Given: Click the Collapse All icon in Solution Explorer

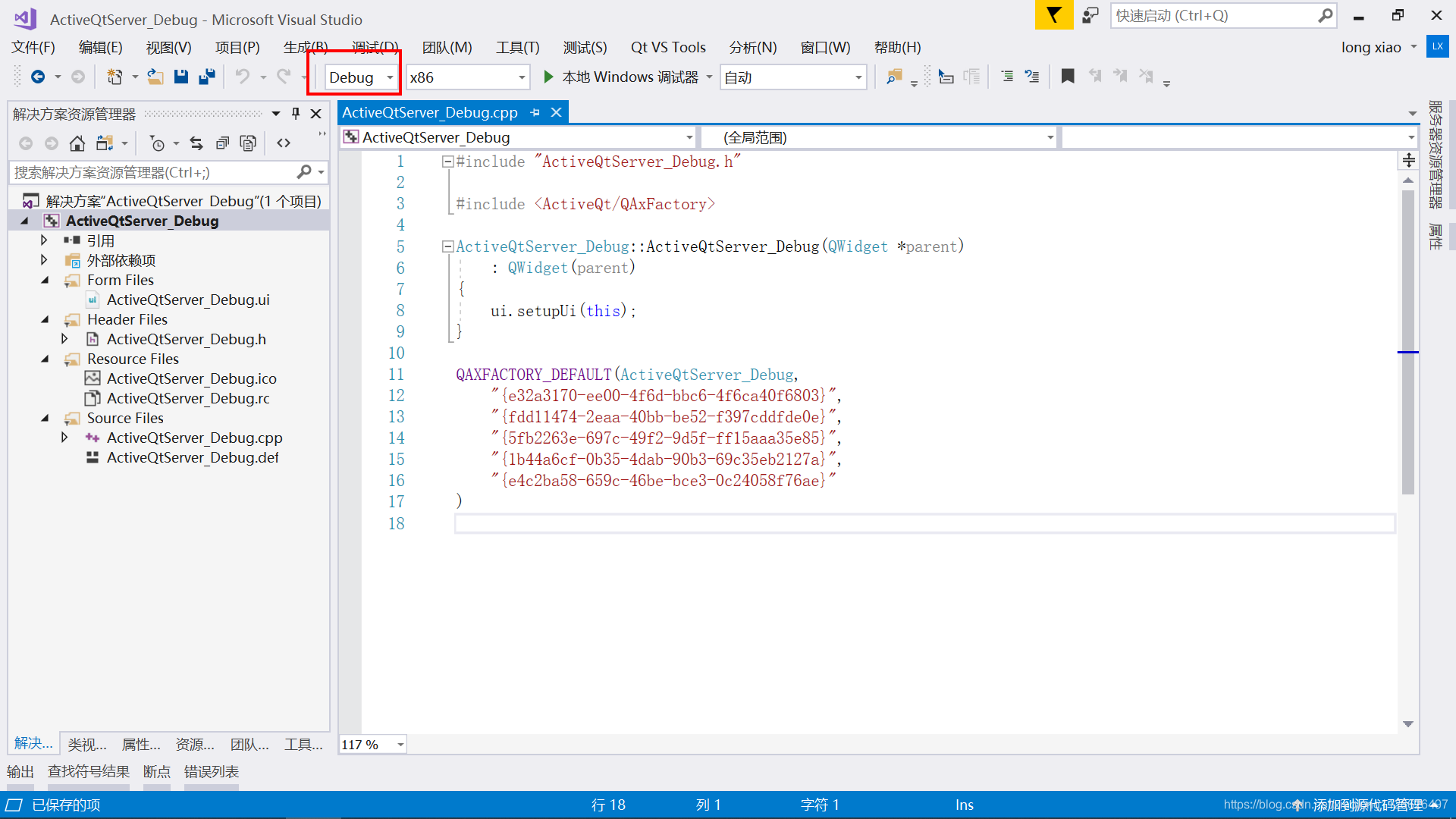Looking at the screenshot, I should tap(222, 143).
